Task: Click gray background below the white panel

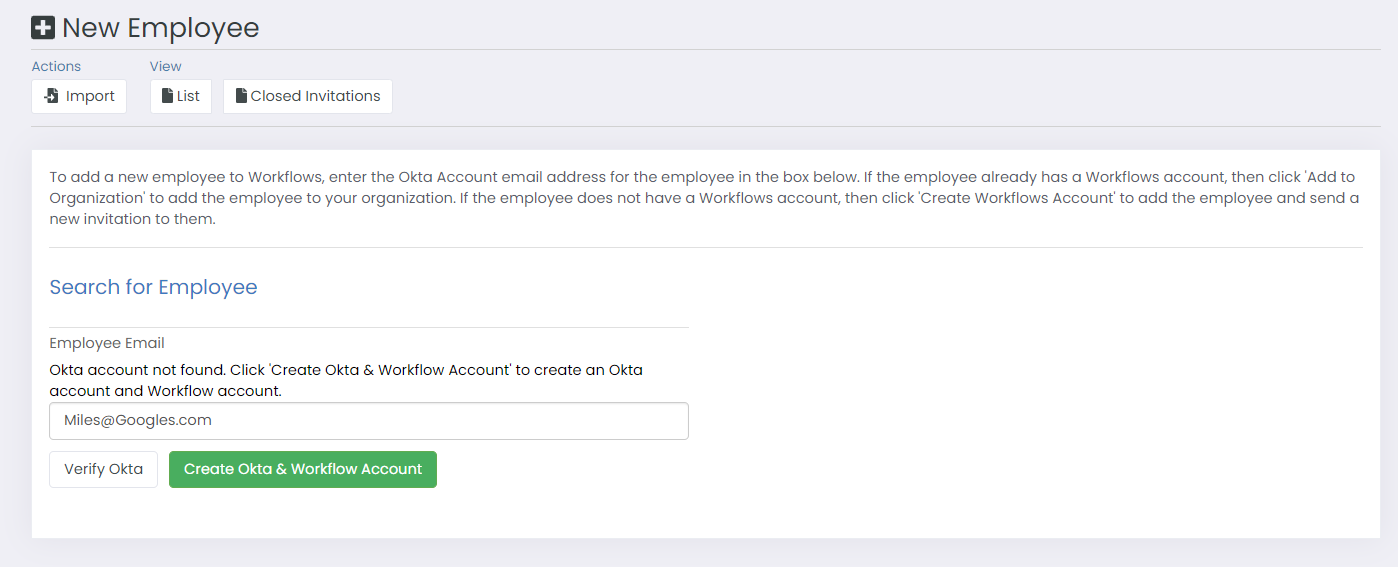Action: (x=700, y=553)
